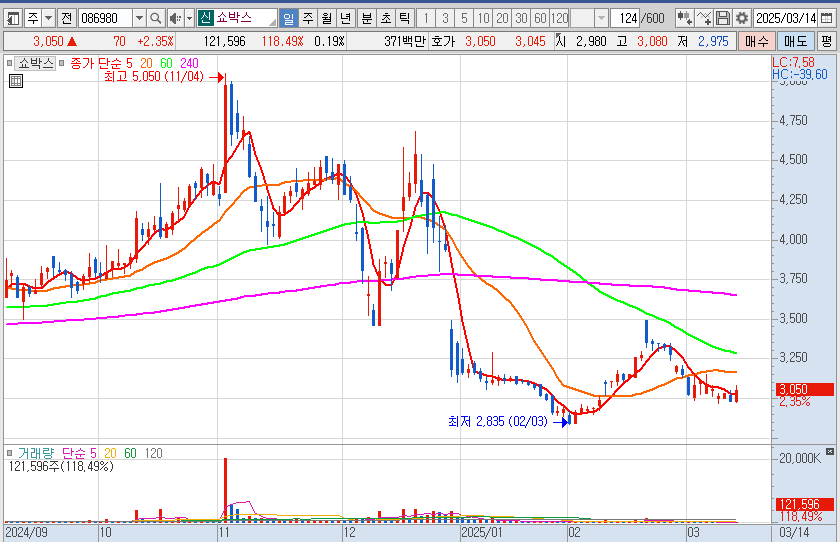Expand dropdown arrow next to speaker
840x542 pixels.
click(x=189, y=19)
